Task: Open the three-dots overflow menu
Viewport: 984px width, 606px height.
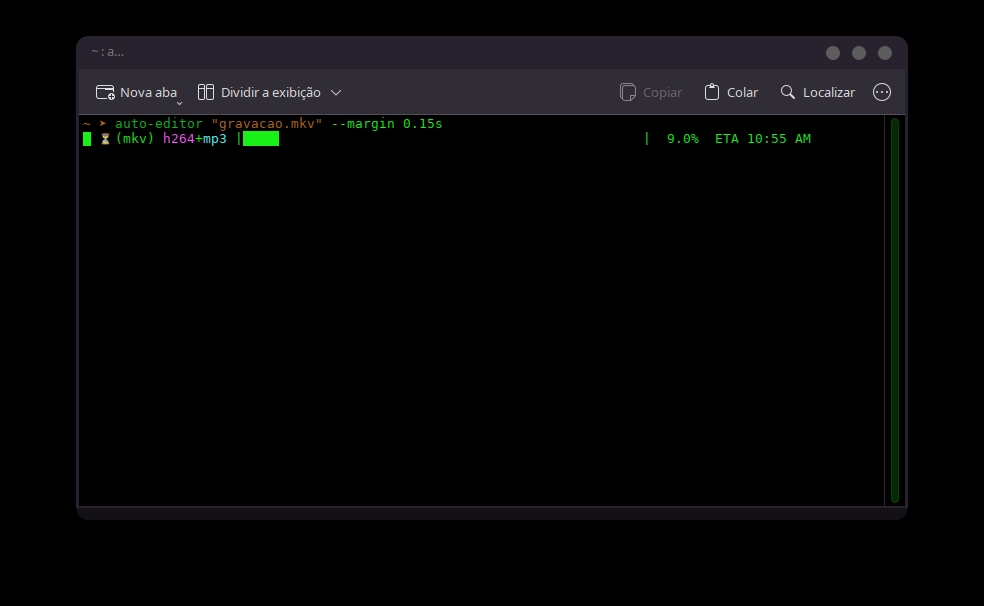Action: pos(882,92)
